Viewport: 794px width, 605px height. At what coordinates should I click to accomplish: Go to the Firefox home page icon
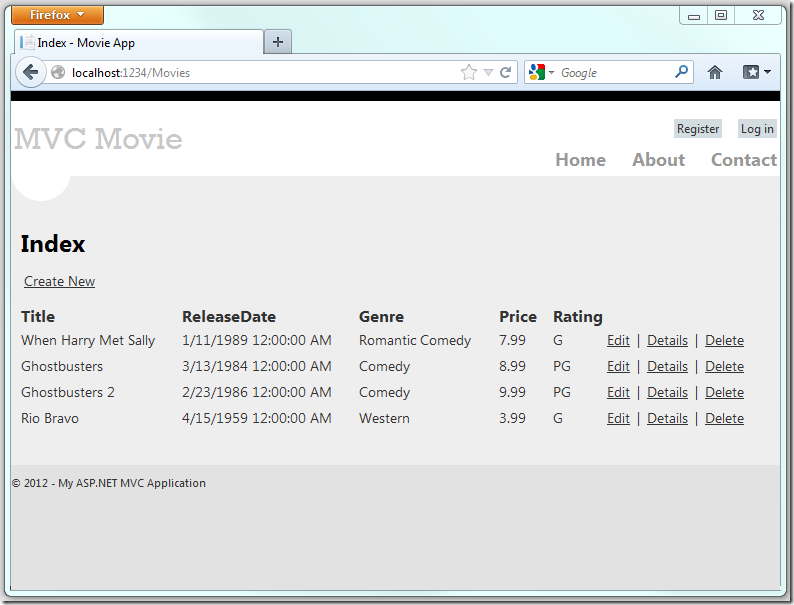714,72
